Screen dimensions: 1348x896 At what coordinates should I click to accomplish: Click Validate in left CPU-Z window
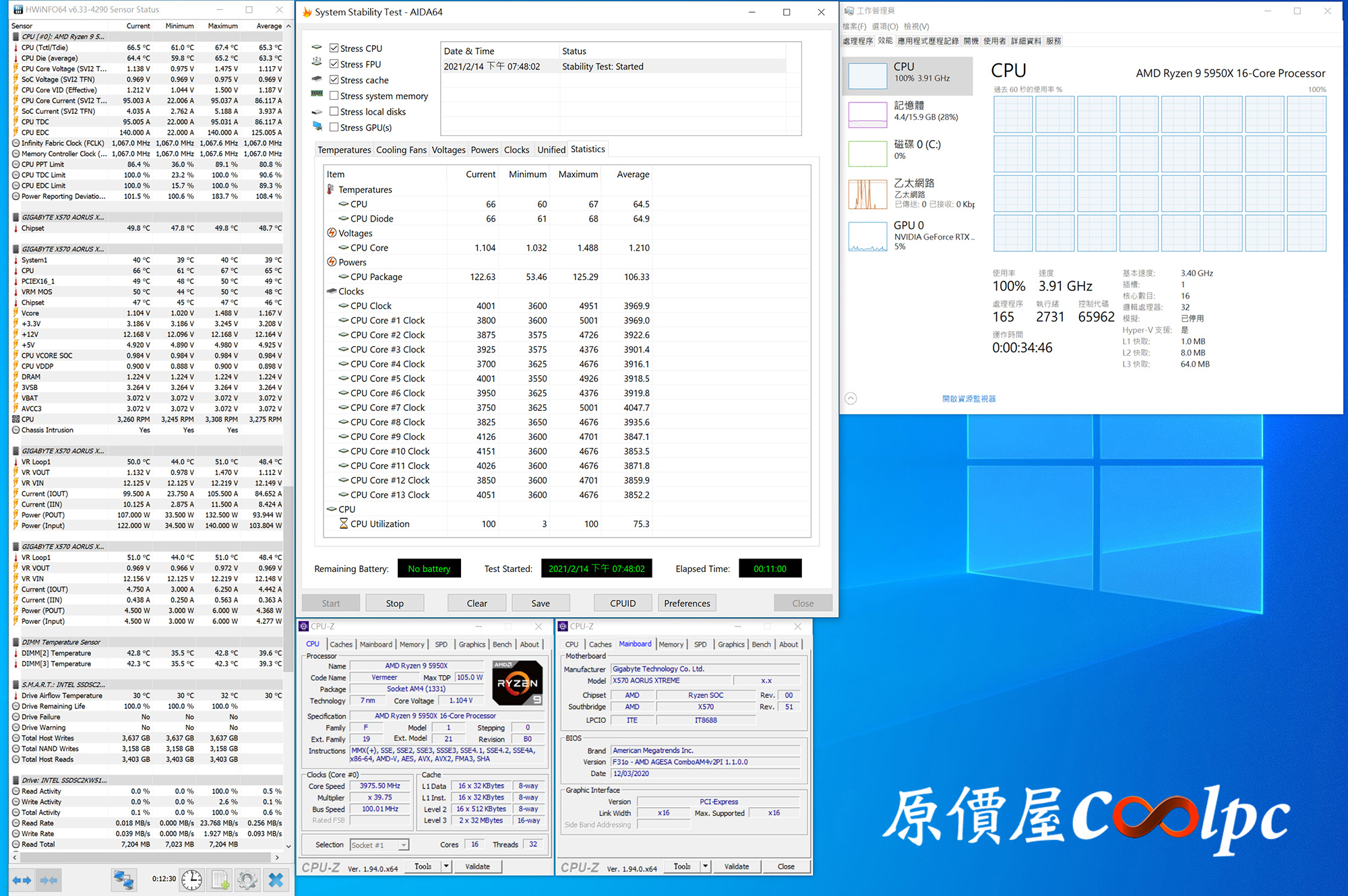[x=478, y=866]
